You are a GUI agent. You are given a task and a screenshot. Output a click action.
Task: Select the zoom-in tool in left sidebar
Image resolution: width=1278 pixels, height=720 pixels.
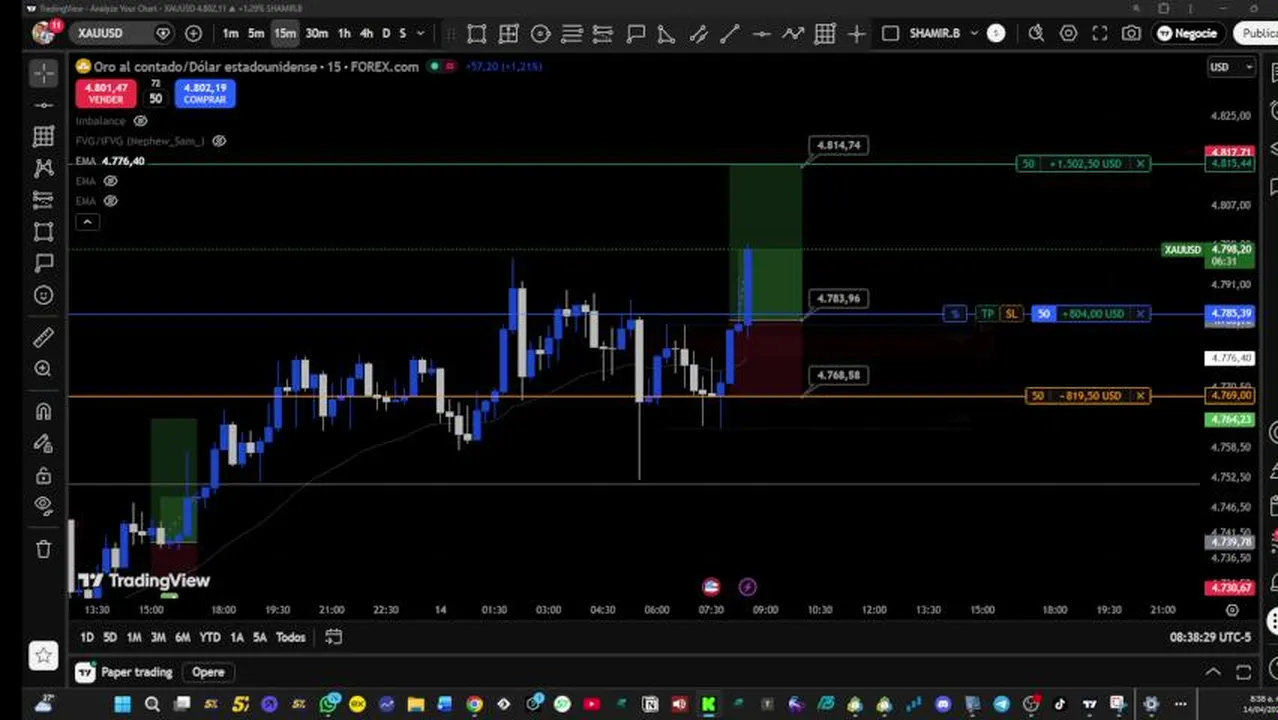[x=43, y=369]
